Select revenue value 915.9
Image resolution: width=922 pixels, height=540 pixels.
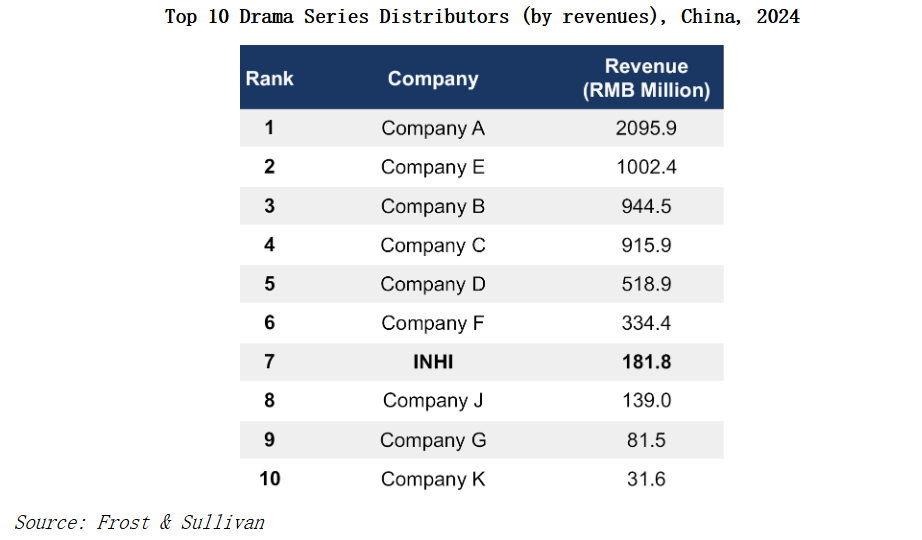pos(646,245)
